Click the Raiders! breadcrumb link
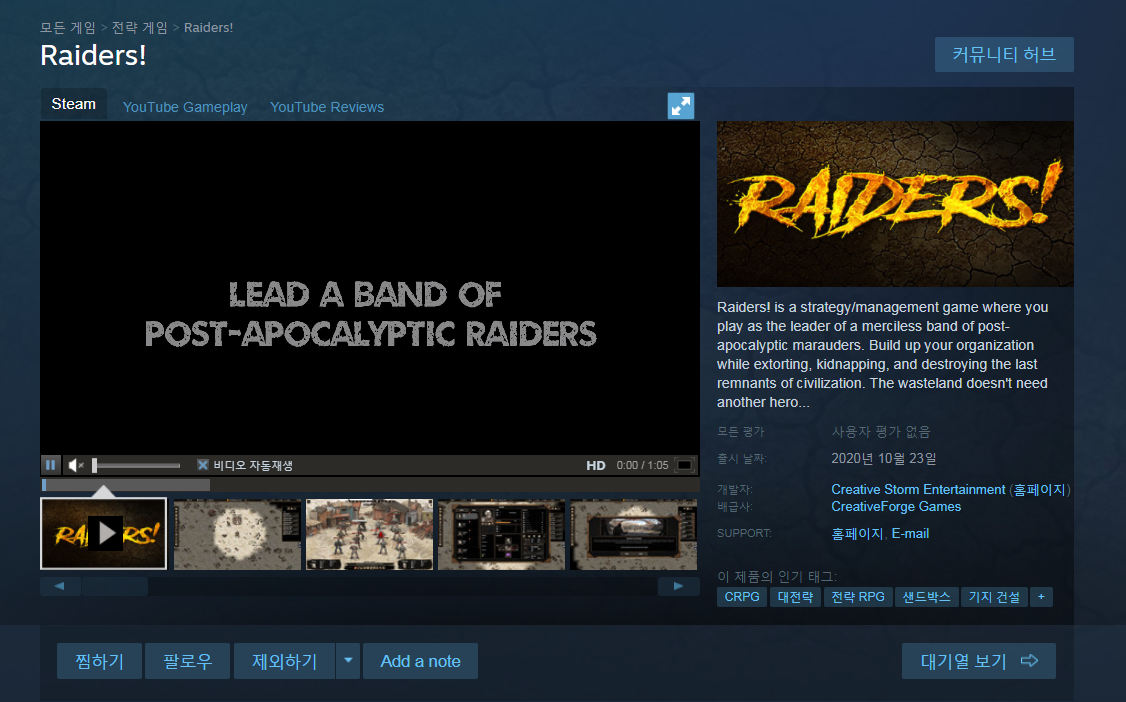The height and width of the screenshot is (702, 1126). click(208, 27)
